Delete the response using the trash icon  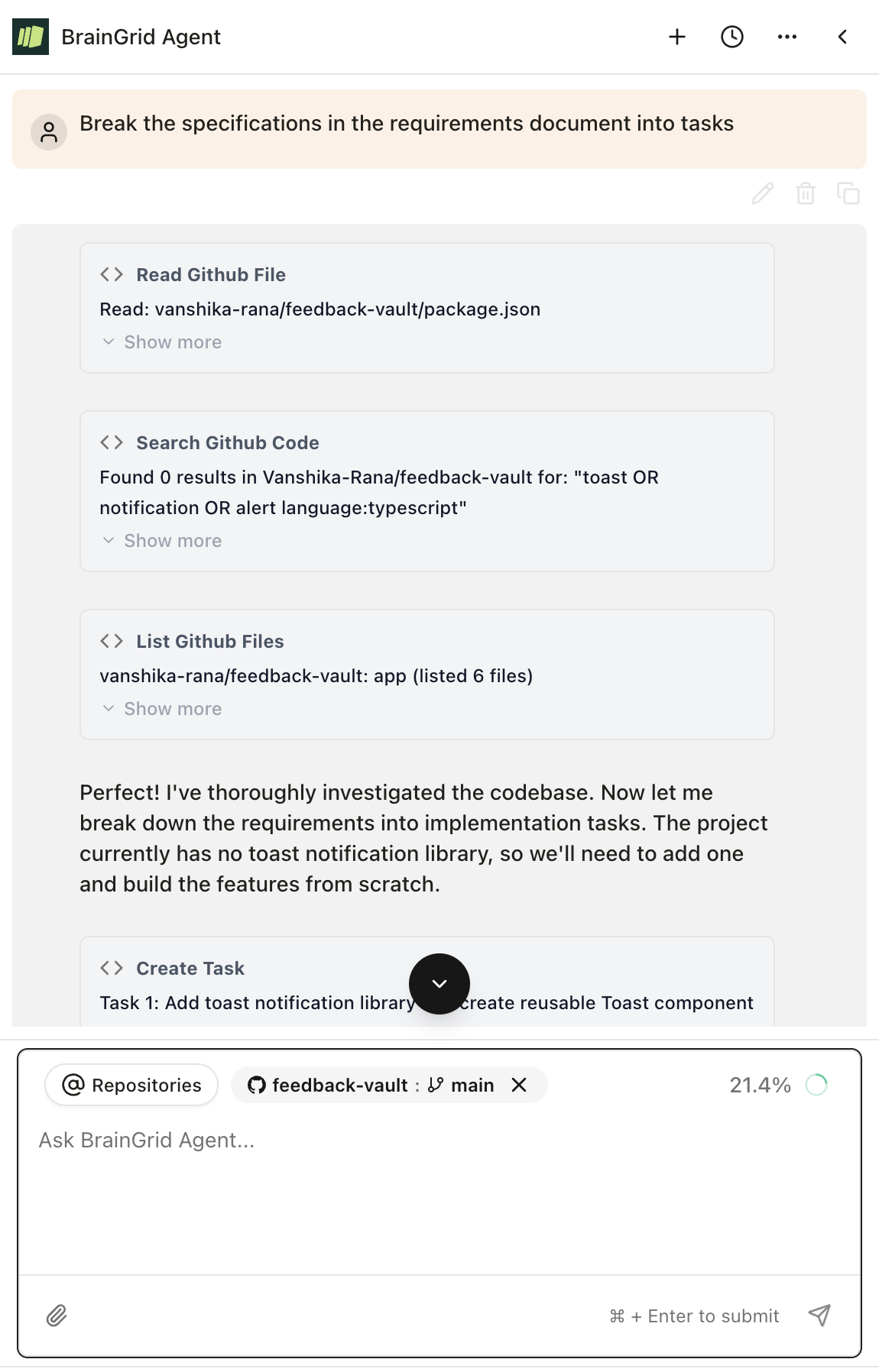[805, 195]
